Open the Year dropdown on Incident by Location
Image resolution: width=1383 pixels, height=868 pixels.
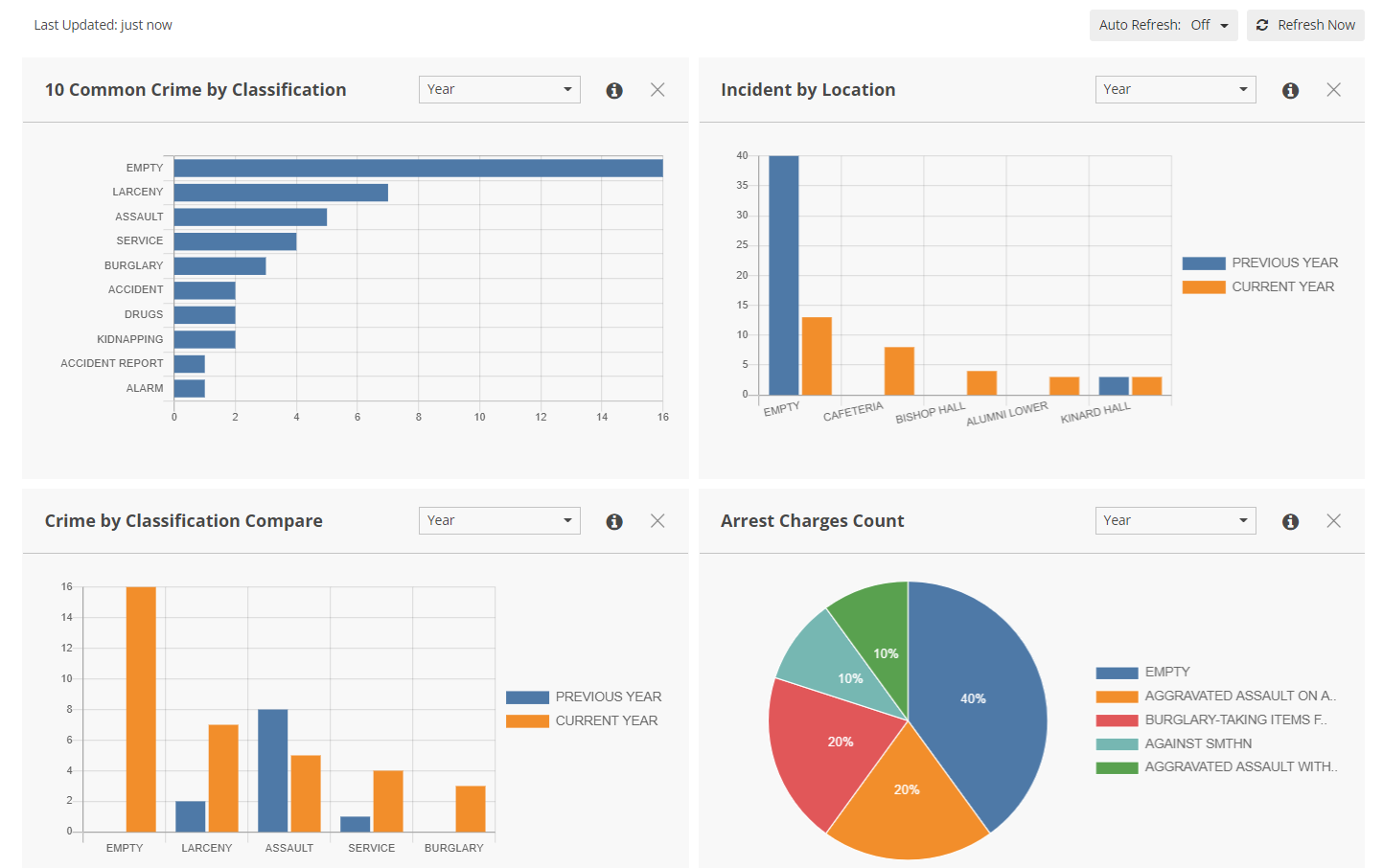click(1176, 89)
